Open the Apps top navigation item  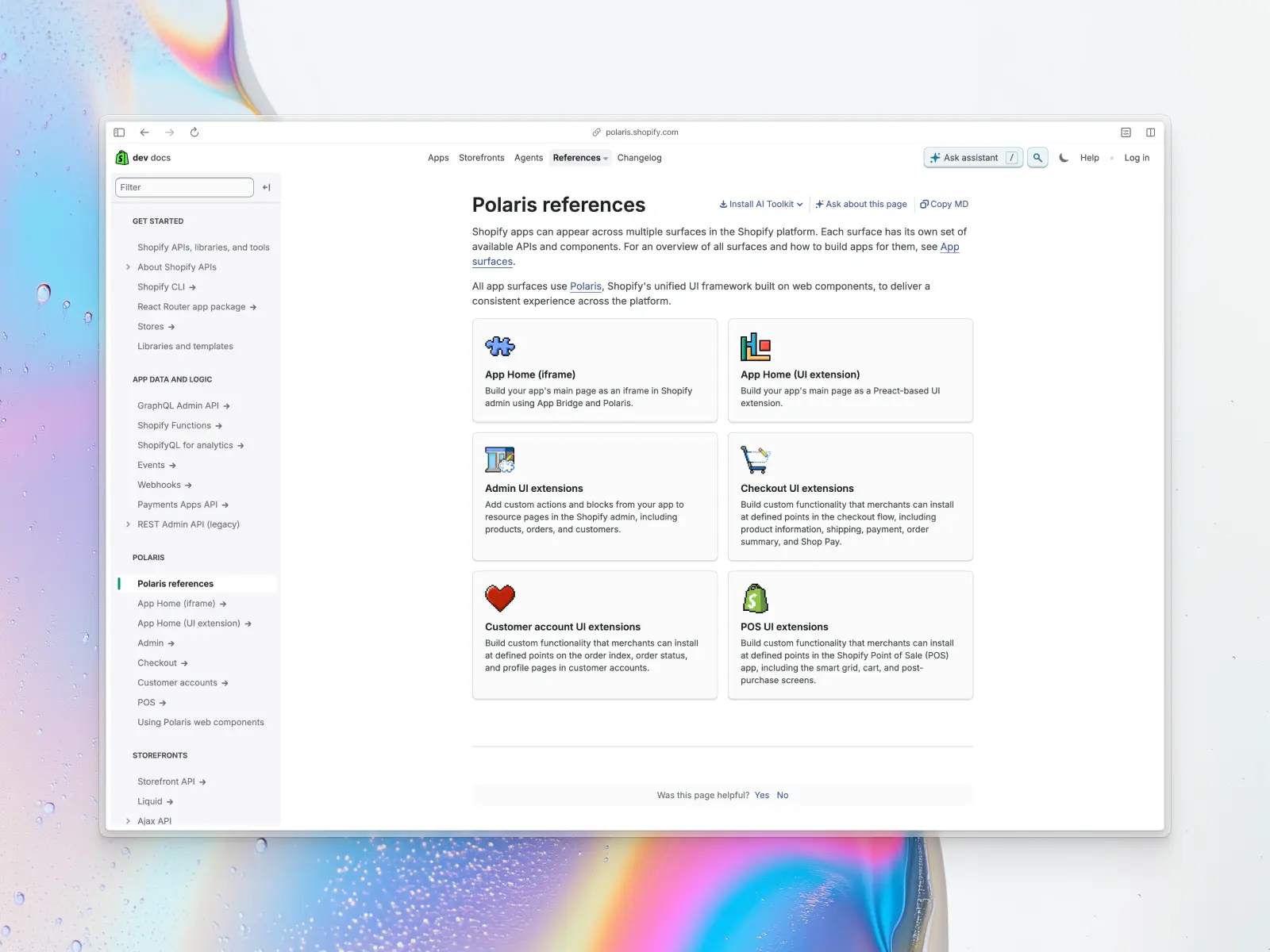tap(438, 158)
